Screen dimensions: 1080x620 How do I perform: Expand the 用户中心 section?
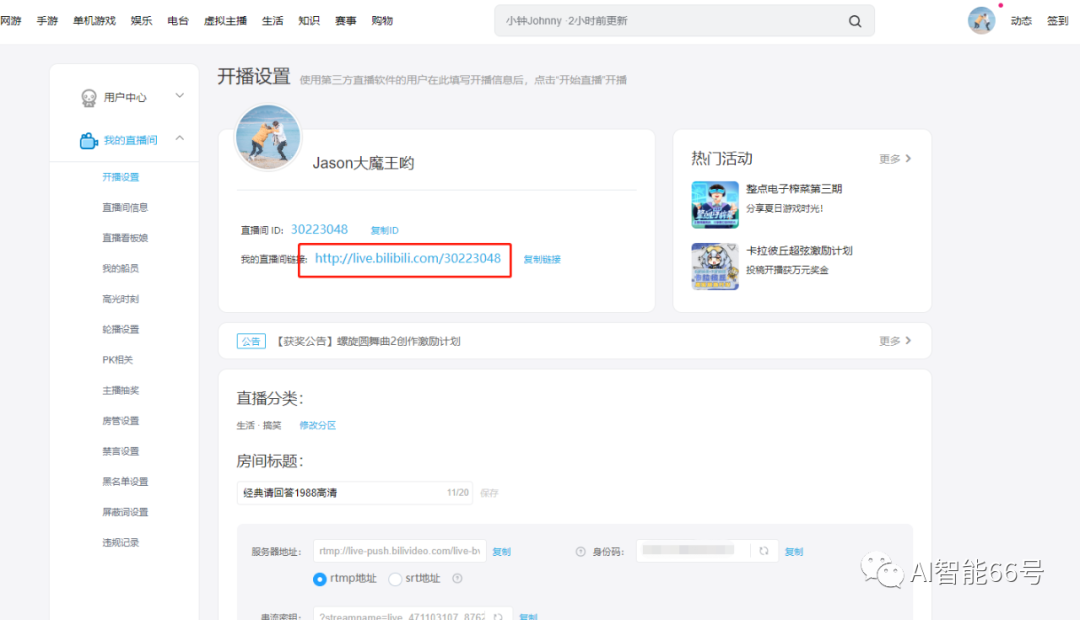coord(180,96)
